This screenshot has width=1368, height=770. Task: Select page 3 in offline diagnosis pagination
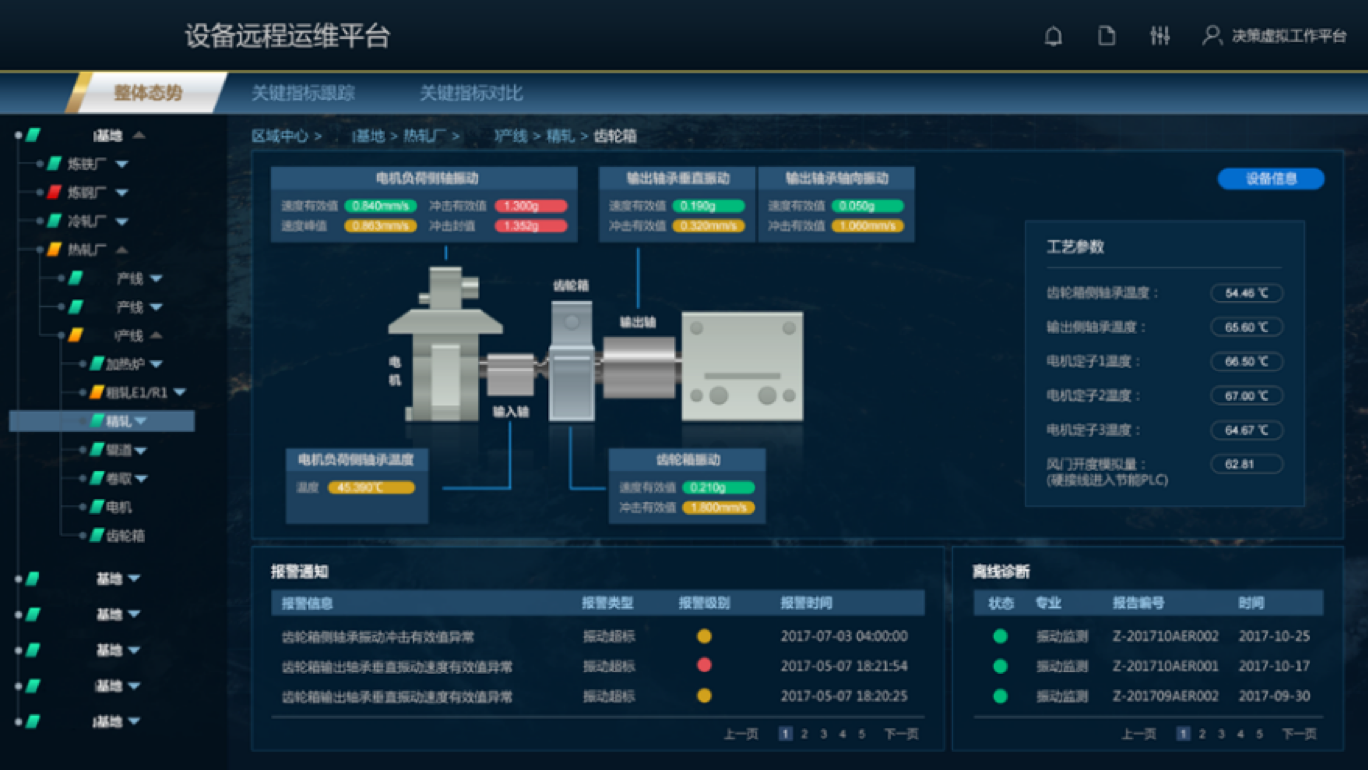[x=1221, y=734]
